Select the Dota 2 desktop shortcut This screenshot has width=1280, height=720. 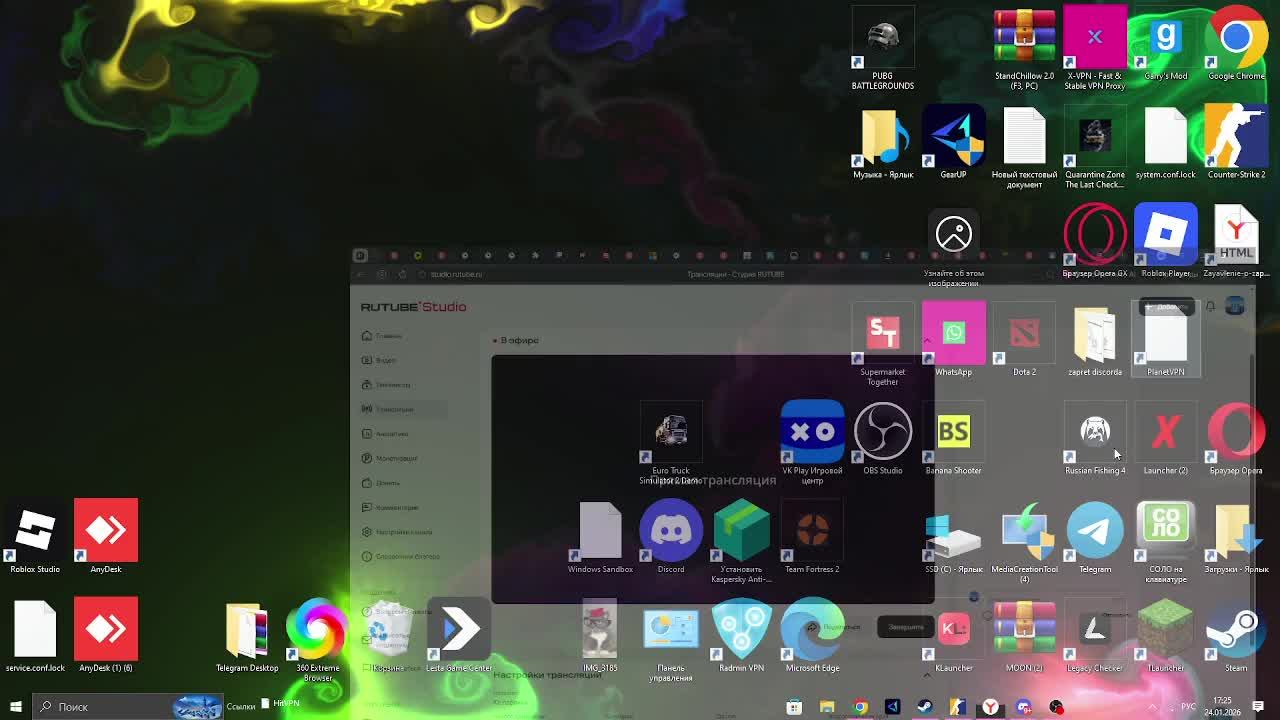[x=1024, y=333]
